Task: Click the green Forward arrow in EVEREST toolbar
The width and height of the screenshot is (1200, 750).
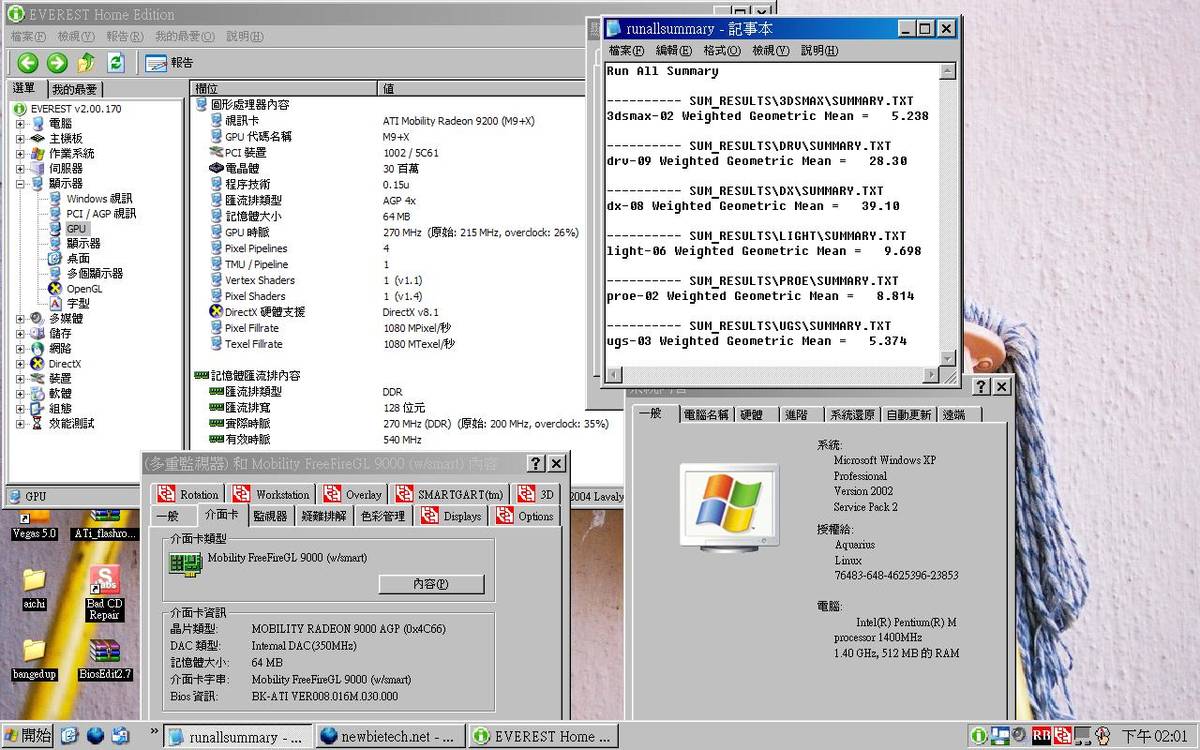Action: pos(57,63)
